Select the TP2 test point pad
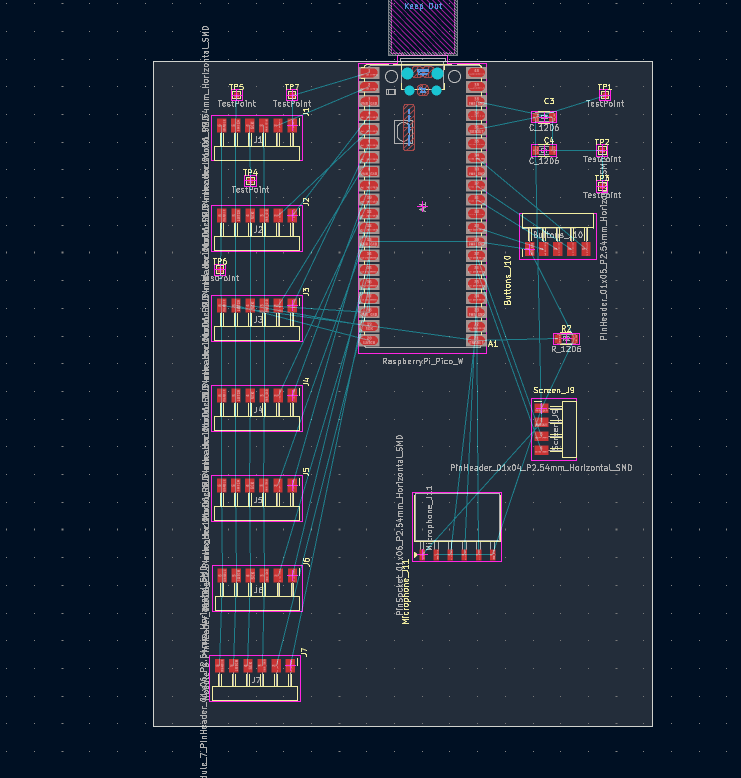 (x=602, y=150)
